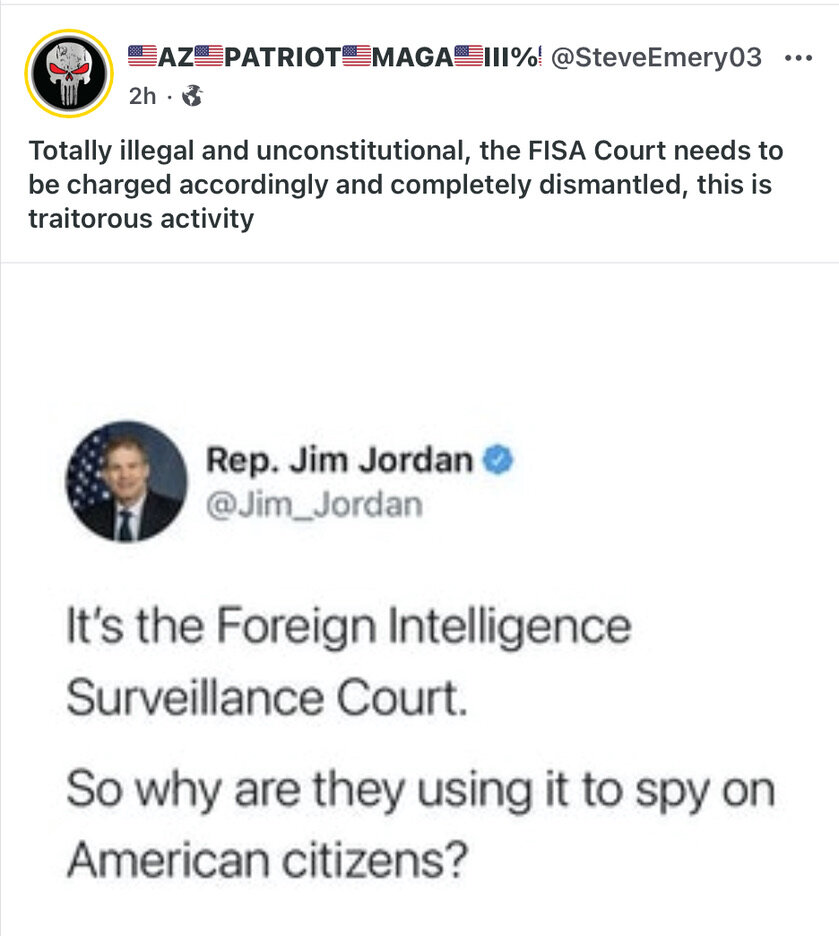This screenshot has height=936, width=839.
Task: Open the @SteveEmery03 handle
Action: point(656,57)
